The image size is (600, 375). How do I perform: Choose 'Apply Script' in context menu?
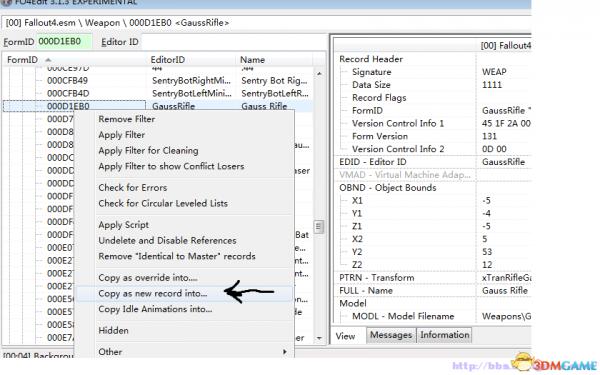tap(123, 225)
